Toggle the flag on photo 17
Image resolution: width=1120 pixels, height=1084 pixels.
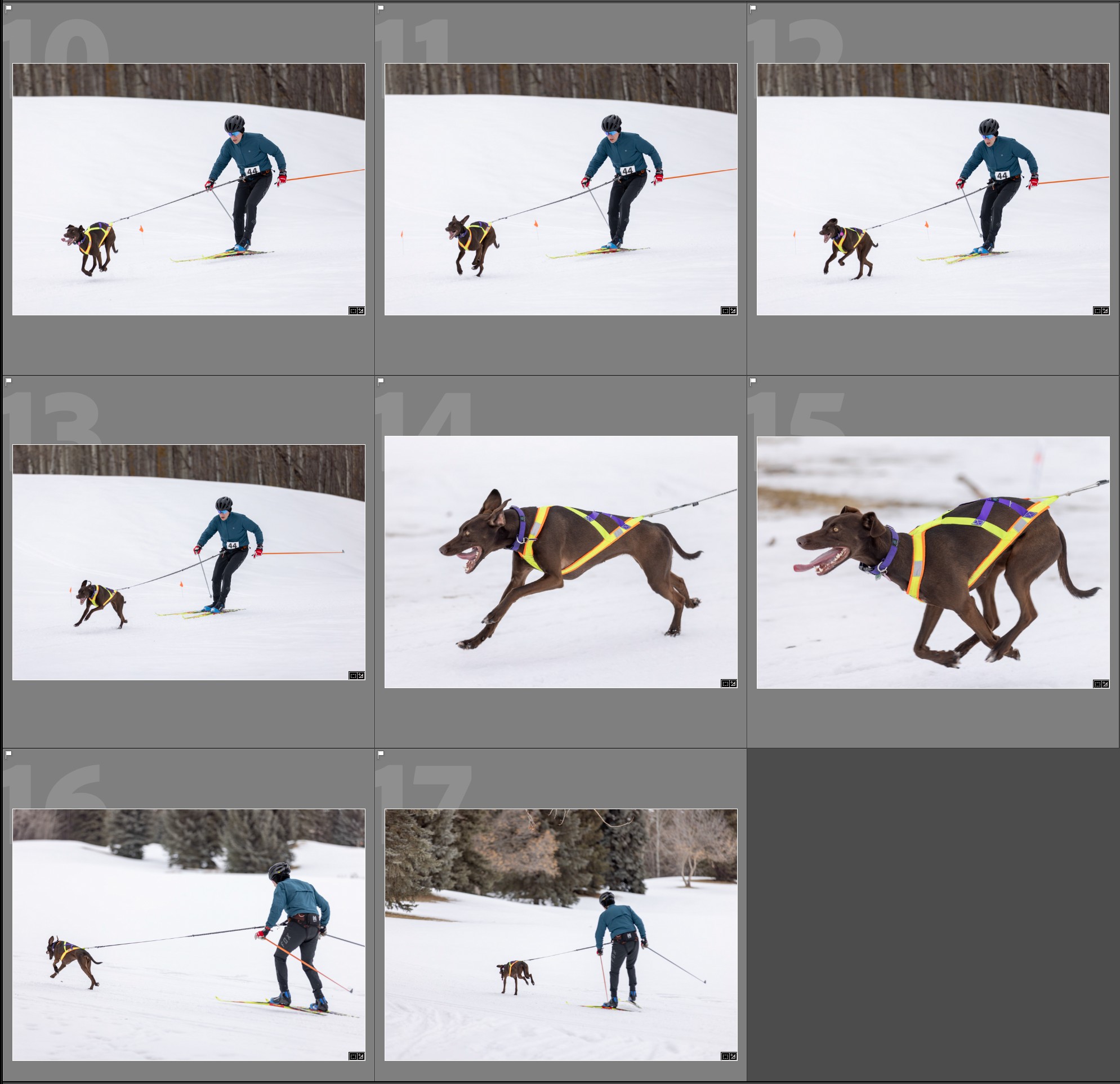coord(381,754)
